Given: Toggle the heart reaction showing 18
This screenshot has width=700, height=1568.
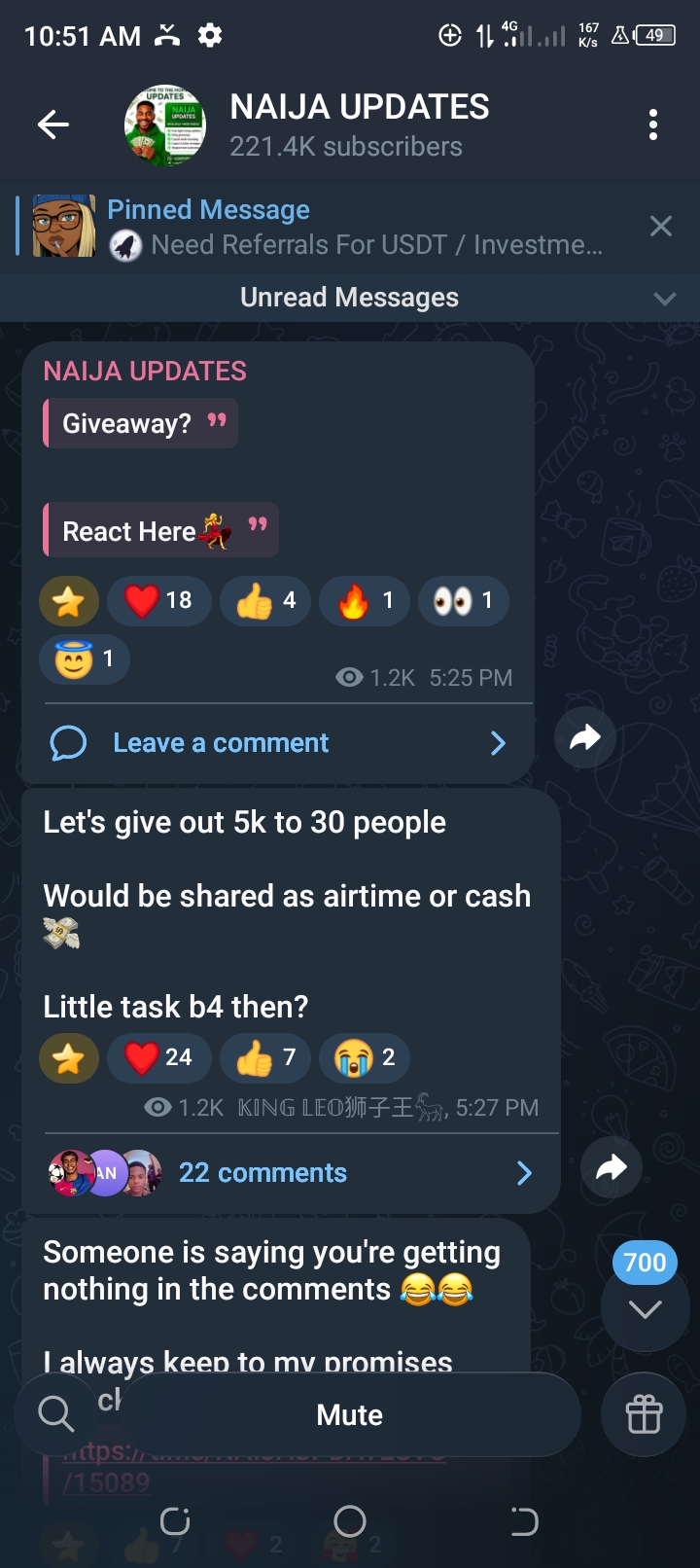Looking at the screenshot, I should click(x=159, y=600).
